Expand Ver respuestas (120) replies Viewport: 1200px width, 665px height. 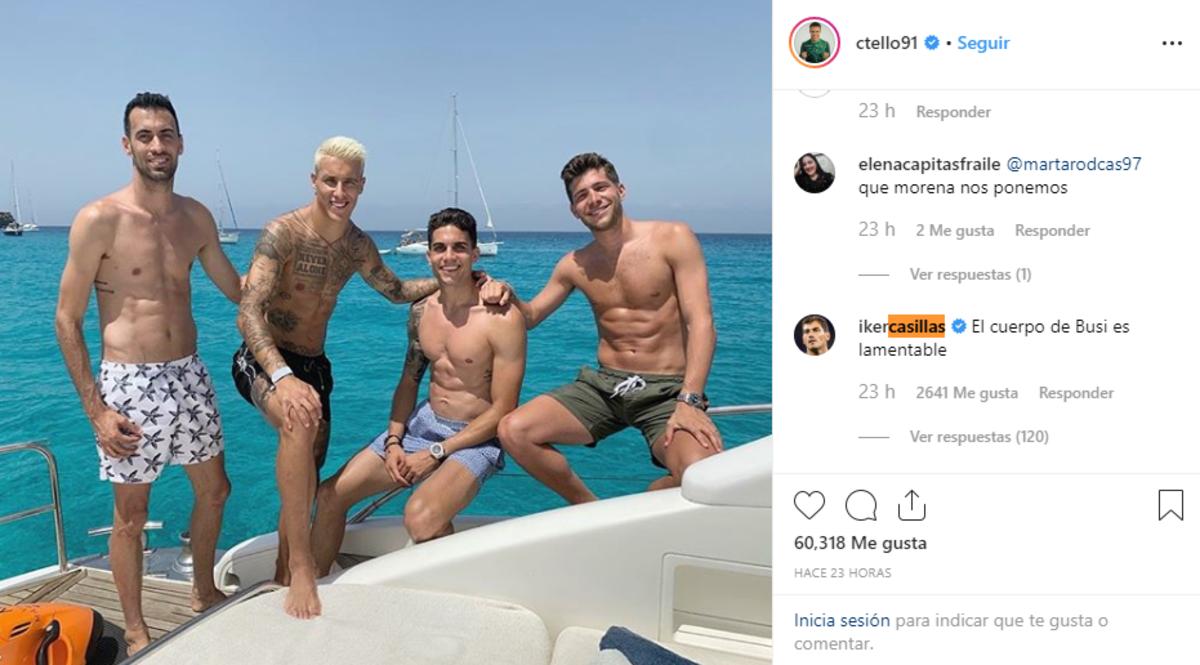pyautogui.click(x=978, y=436)
